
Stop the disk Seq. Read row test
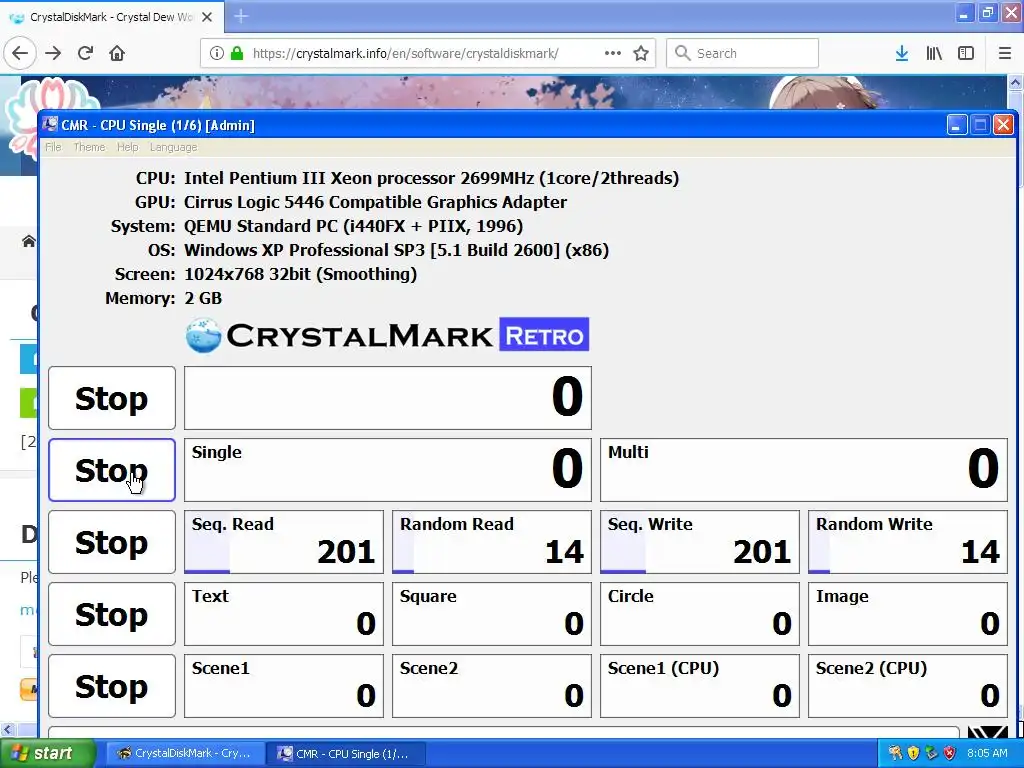click(112, 542)
